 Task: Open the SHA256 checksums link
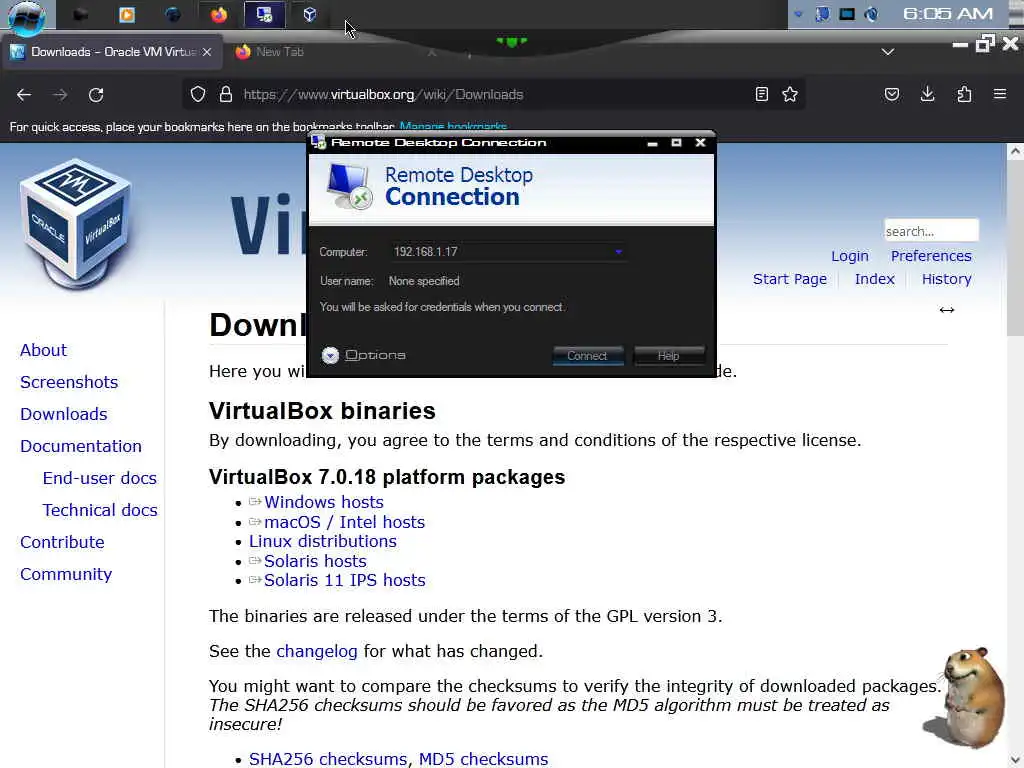(328, 759)
